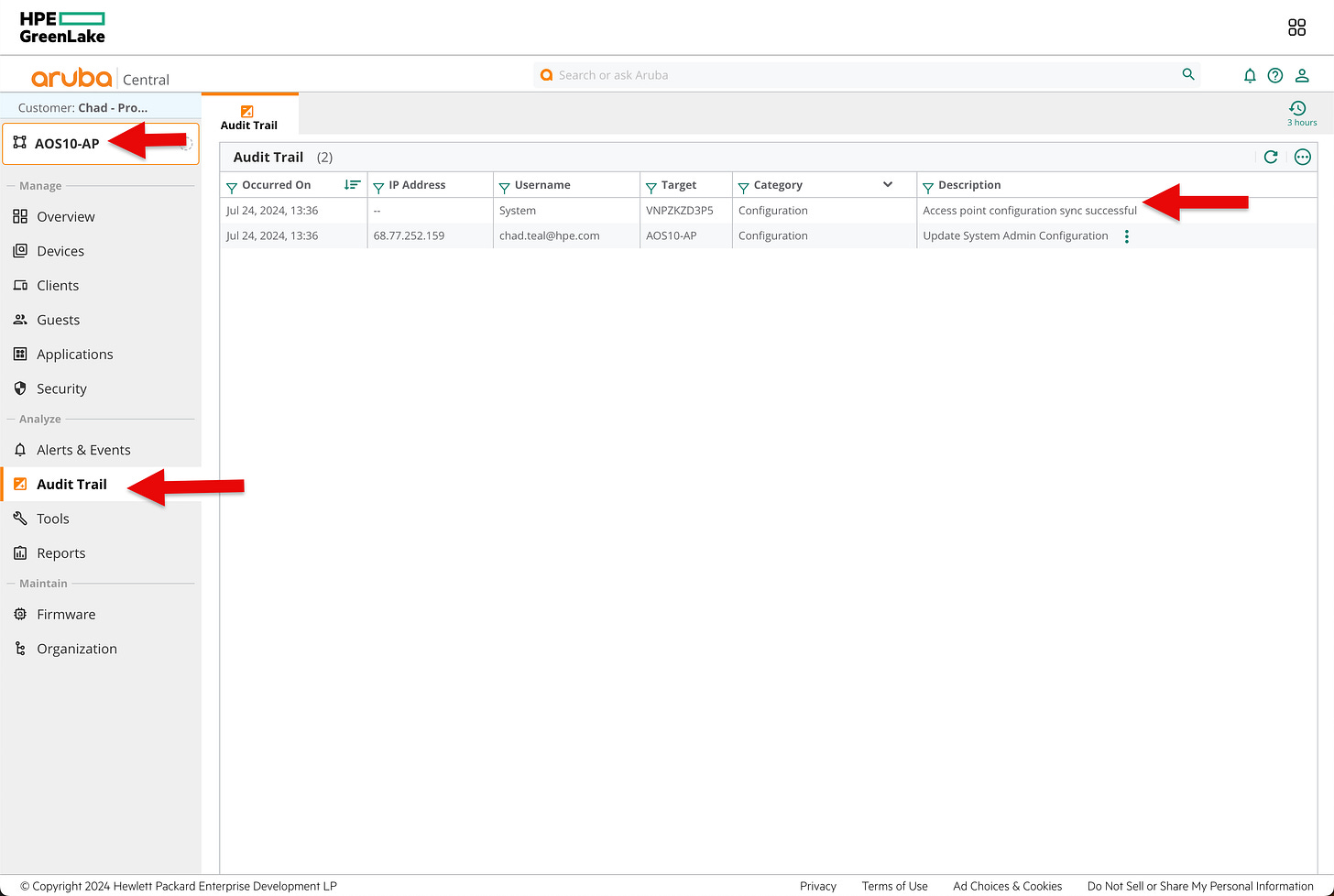
Task: Select Devices in the sidebar
Action: 60,250
